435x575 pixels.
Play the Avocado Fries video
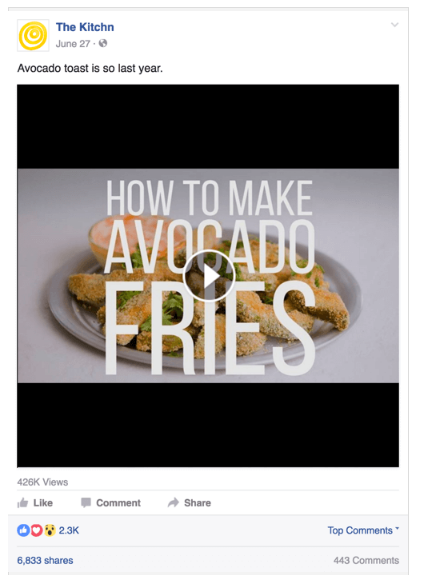coord(208,276)
